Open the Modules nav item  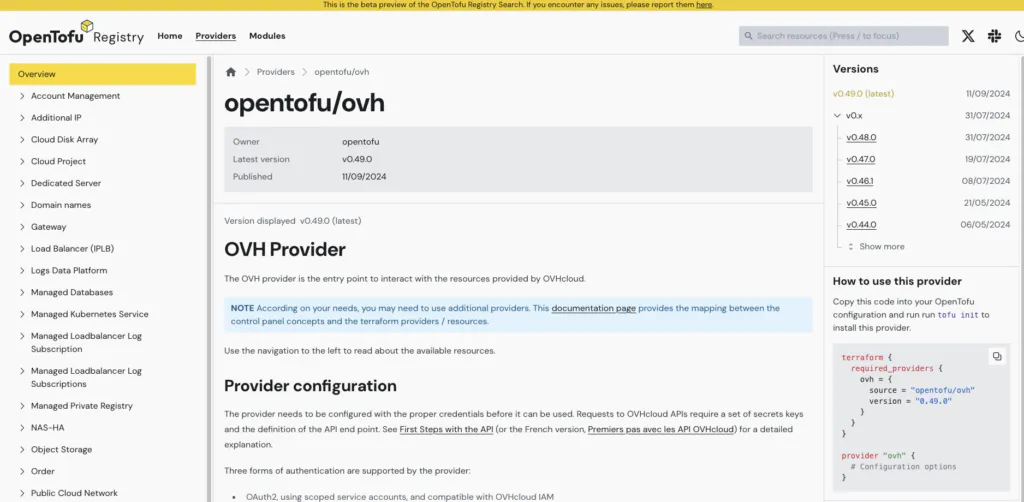tap(267, 36)
